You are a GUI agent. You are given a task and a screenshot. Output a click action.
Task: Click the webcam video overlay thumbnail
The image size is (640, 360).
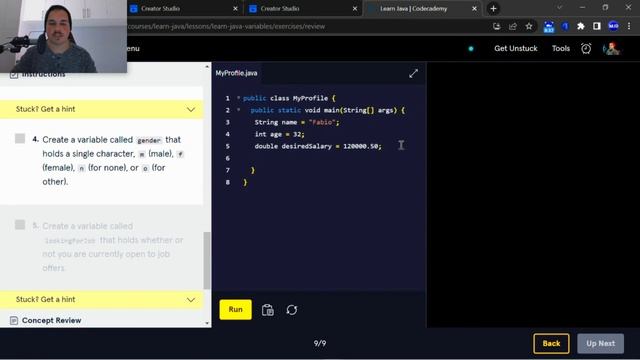[63, 36]
